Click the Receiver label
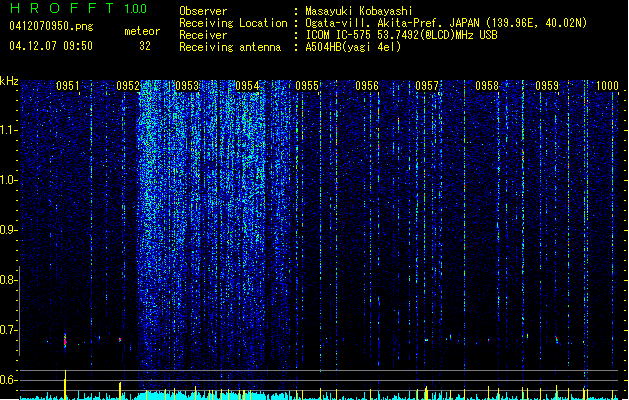629x400 pixels. point(203,35)
